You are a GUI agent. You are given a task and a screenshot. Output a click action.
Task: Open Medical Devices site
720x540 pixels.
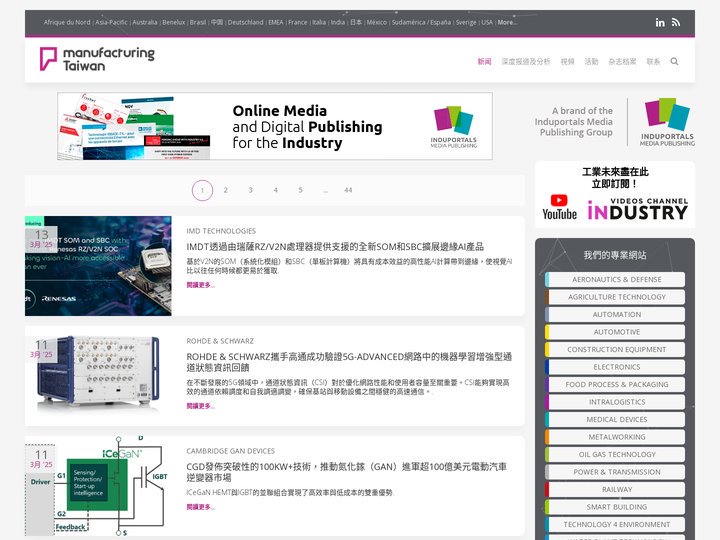[615, 419]
